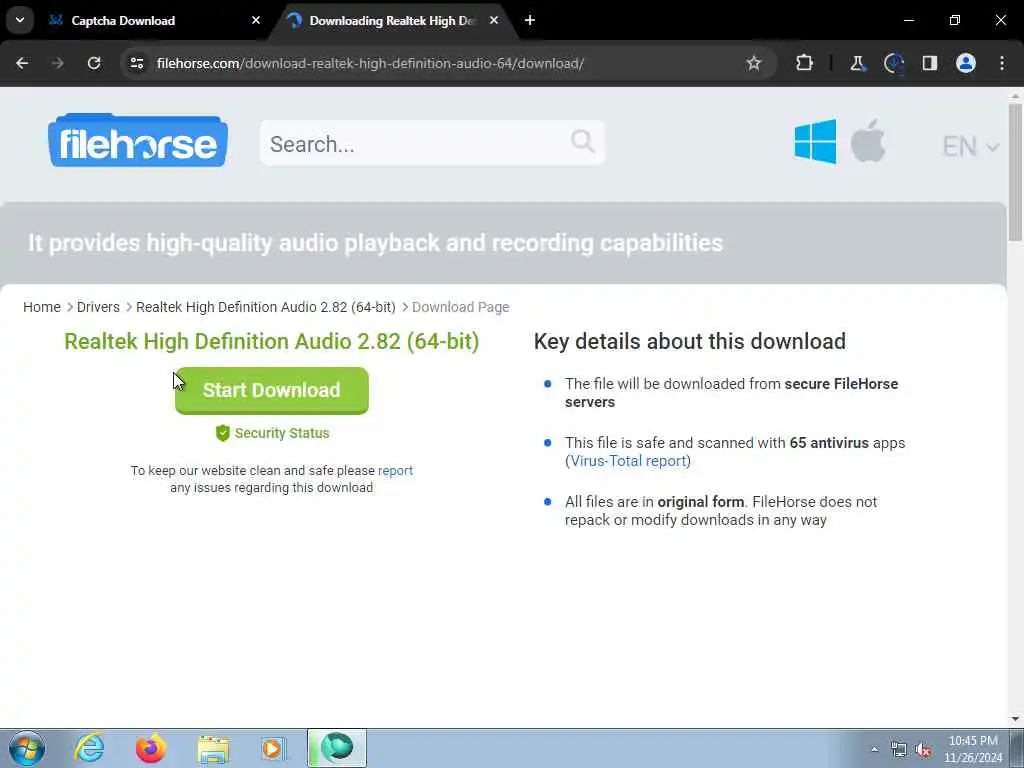1024x768 pixels.
Task: Open the browser three-dot menu
Action: [1002, 63]
